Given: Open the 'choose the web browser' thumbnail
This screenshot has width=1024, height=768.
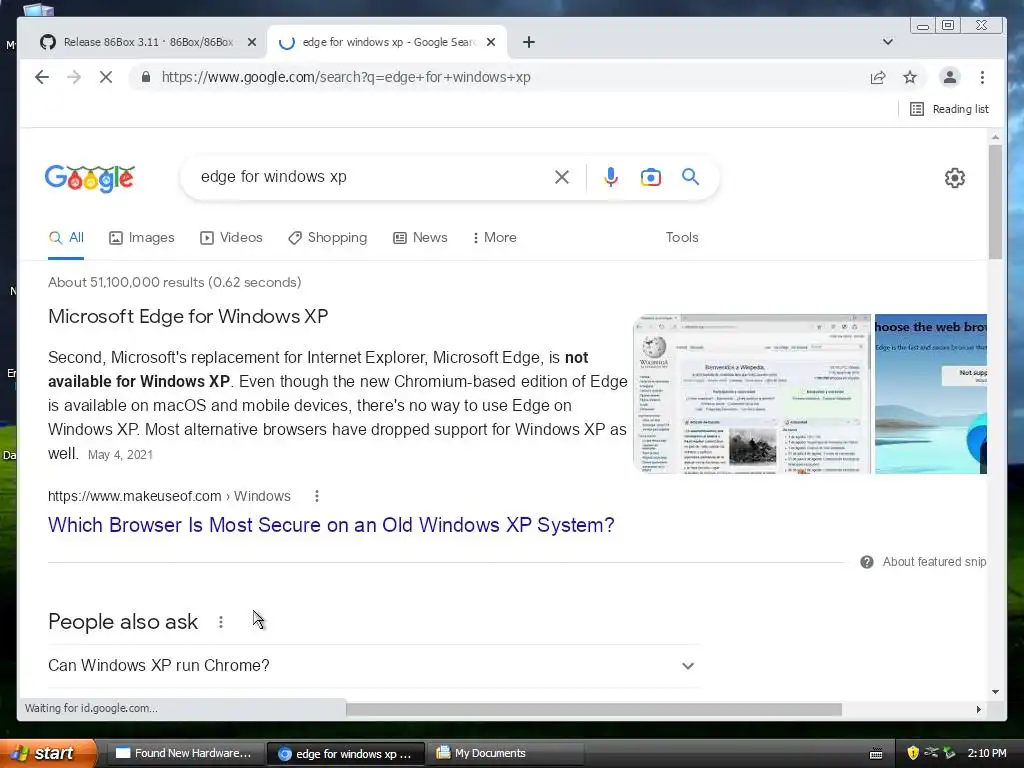Looking at the screenshot, I should [x=931, y=394].
